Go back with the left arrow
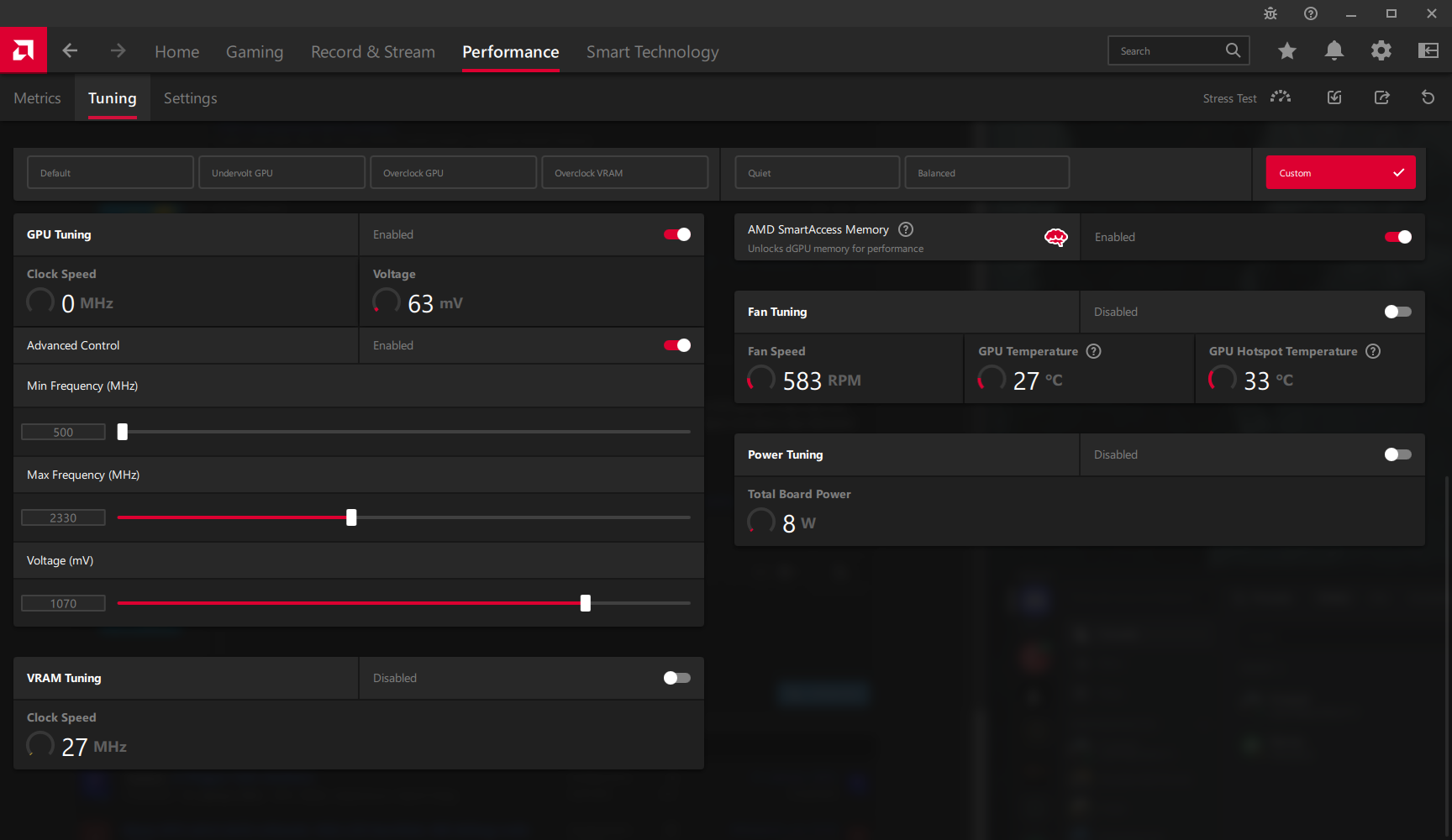This screenshot has width=1452, height=840. click(x=70, y=51)
